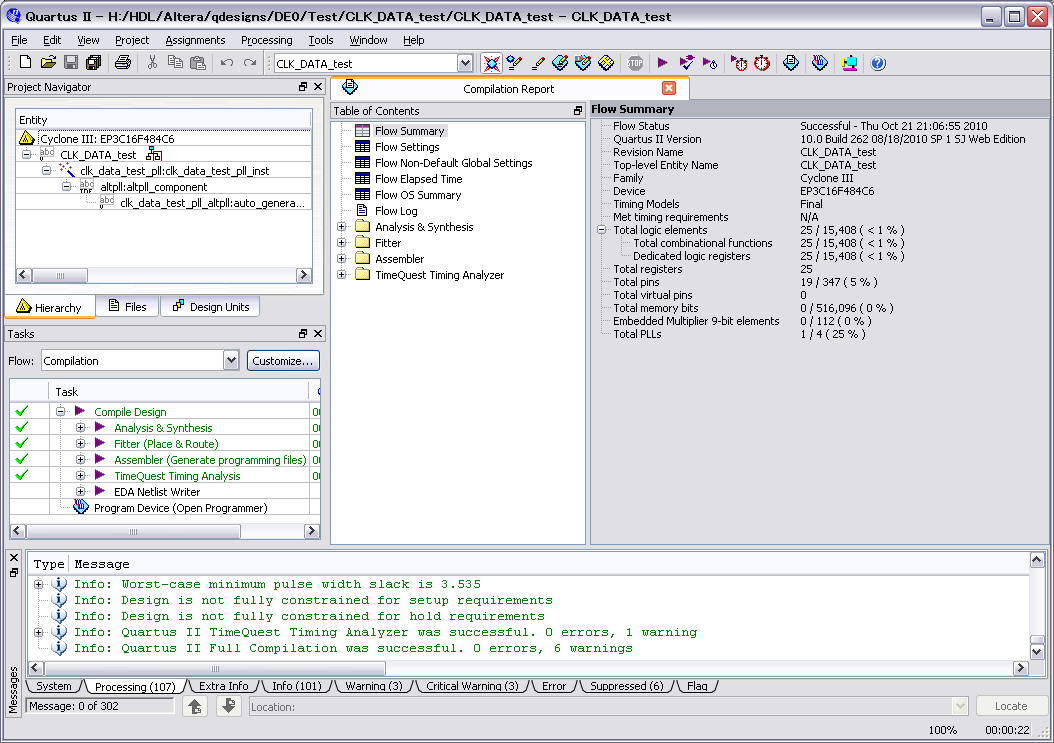Click the Save All icon
This screenshot has height=743, width=1054.
coord(93,63)
